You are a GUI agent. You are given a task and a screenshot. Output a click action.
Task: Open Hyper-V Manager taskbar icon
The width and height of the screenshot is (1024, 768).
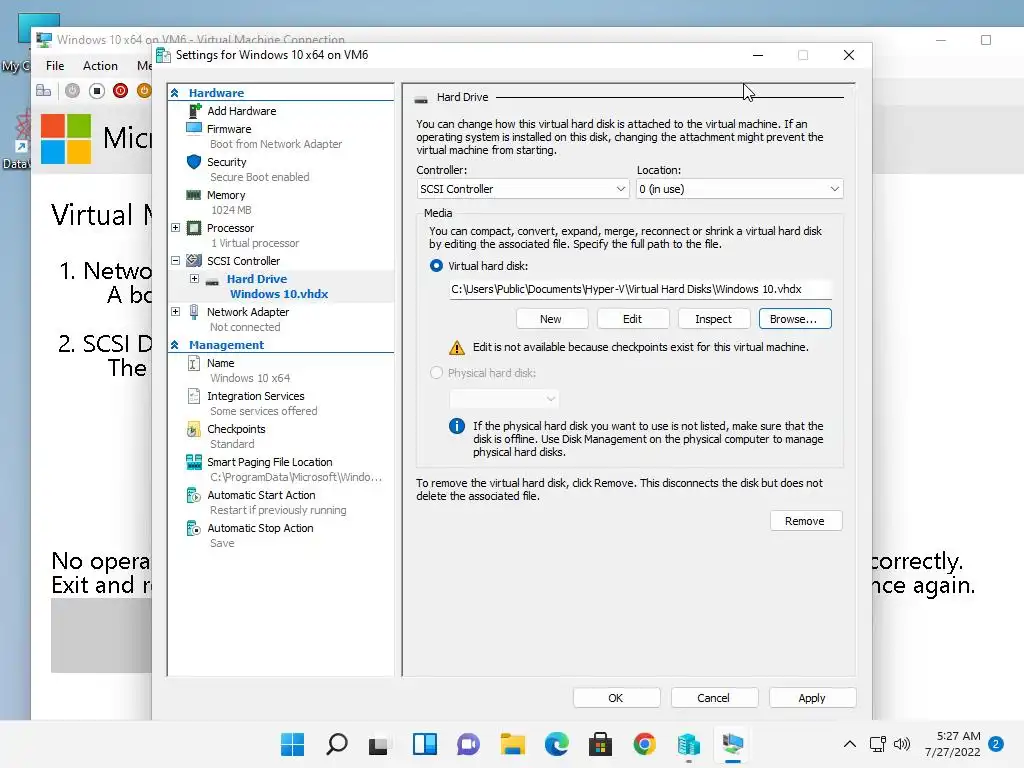[688, 744]
